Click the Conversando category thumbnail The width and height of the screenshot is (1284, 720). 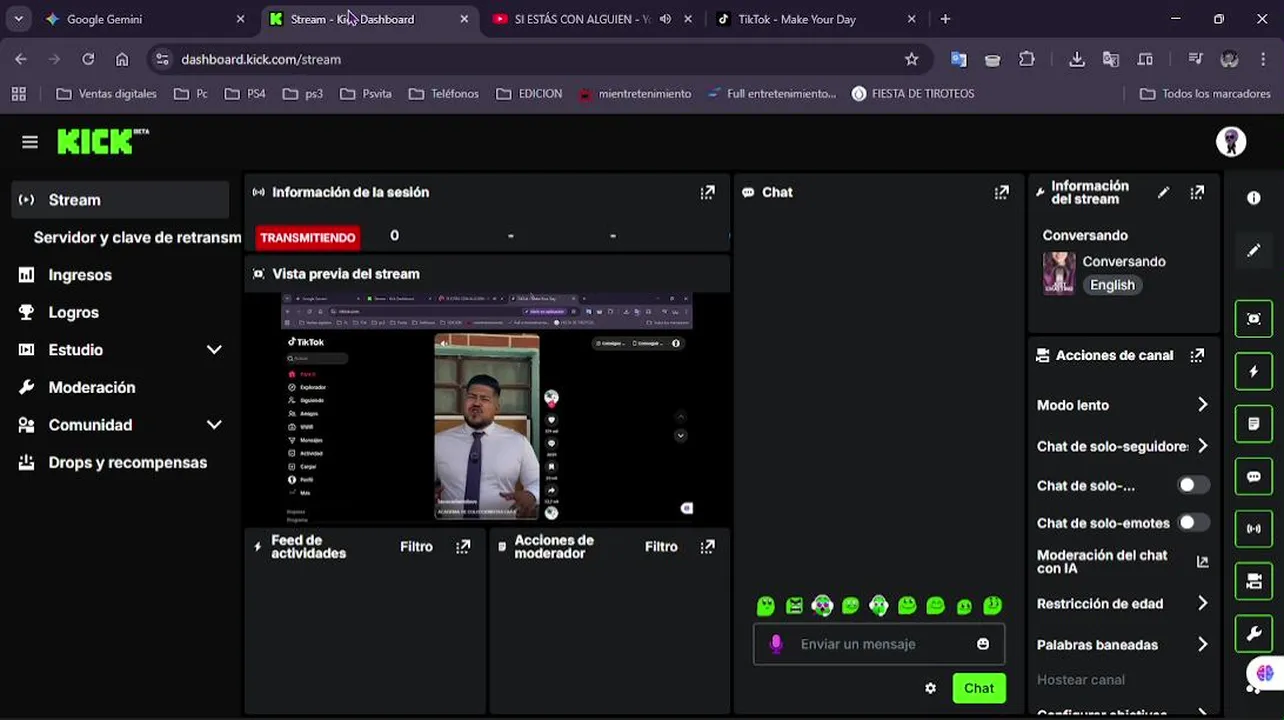click(1059, 273)
